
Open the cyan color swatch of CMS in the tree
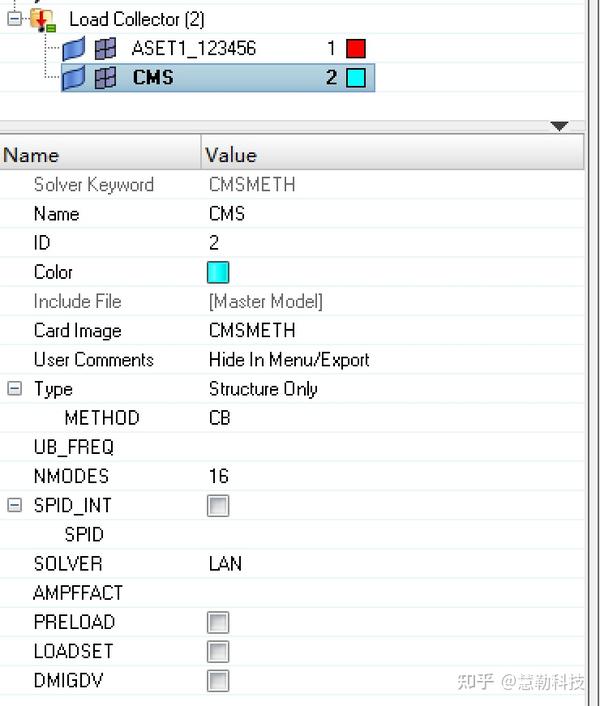point(356,78)
